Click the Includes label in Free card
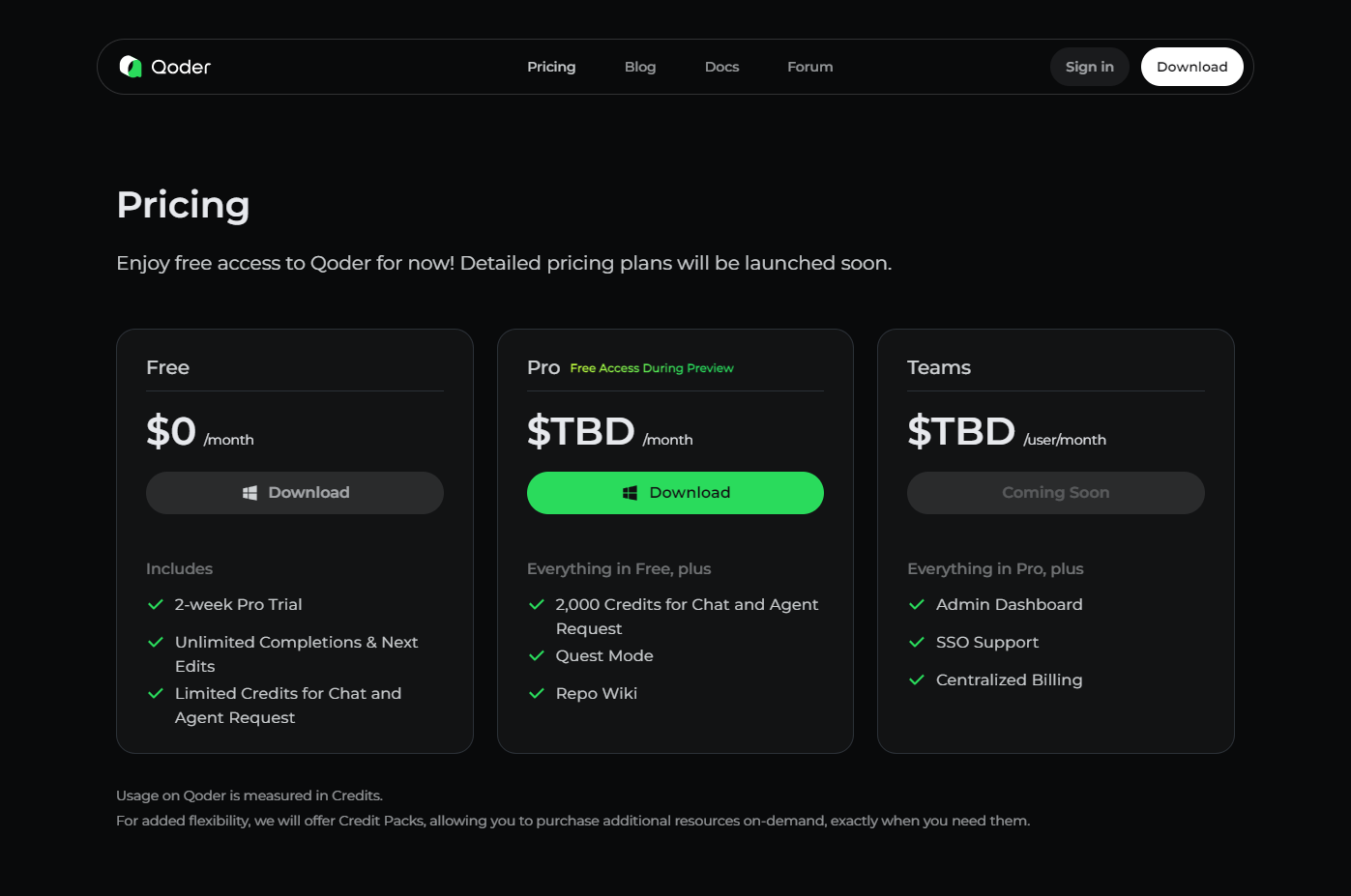 click(x=179, y=568)
